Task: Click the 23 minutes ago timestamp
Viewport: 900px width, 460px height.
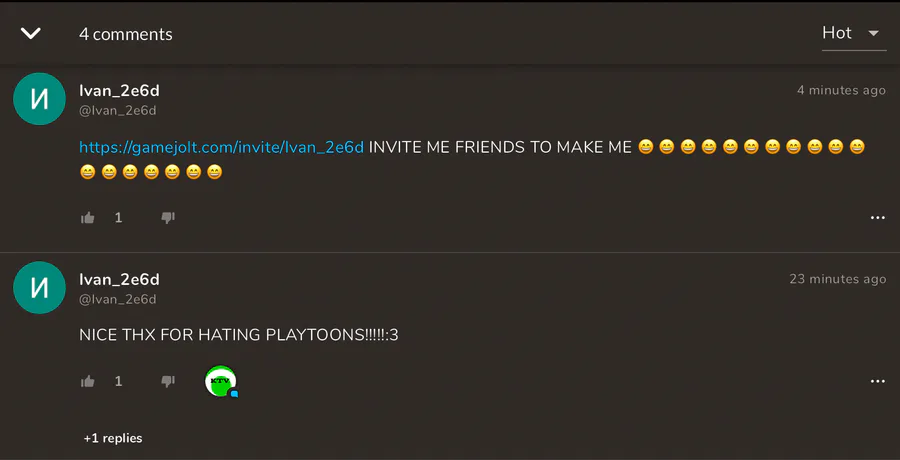Action: 837,279
